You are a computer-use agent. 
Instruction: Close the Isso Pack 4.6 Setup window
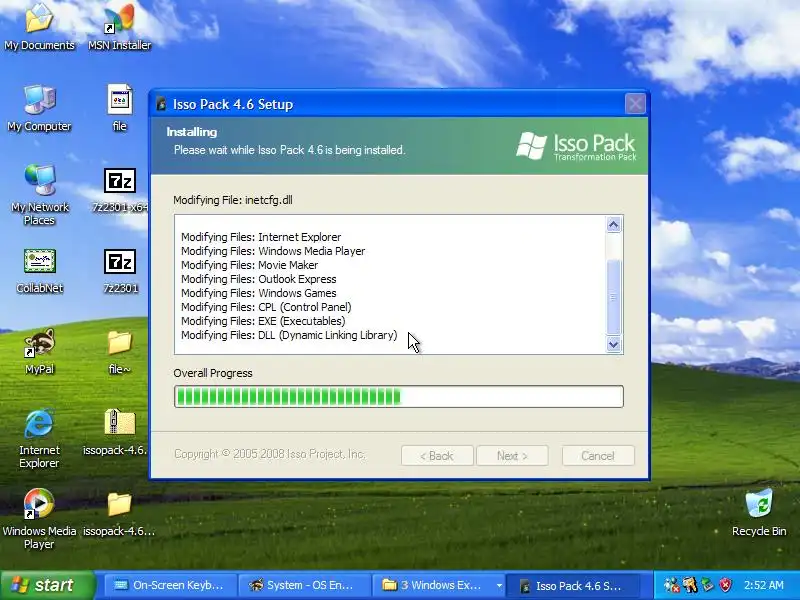[x=635, y=104]
